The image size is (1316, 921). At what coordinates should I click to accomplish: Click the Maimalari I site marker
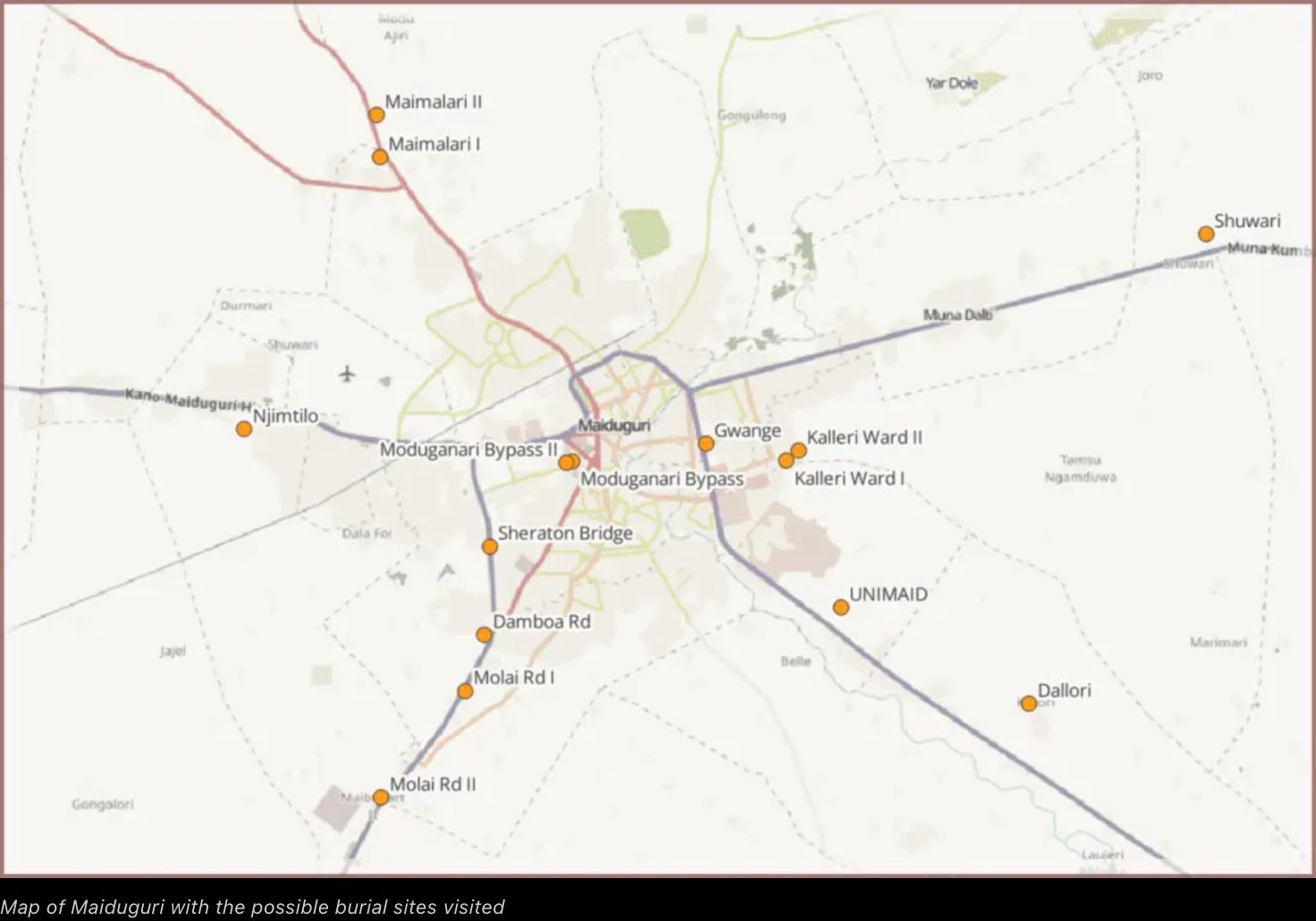(x=380, y=156)
